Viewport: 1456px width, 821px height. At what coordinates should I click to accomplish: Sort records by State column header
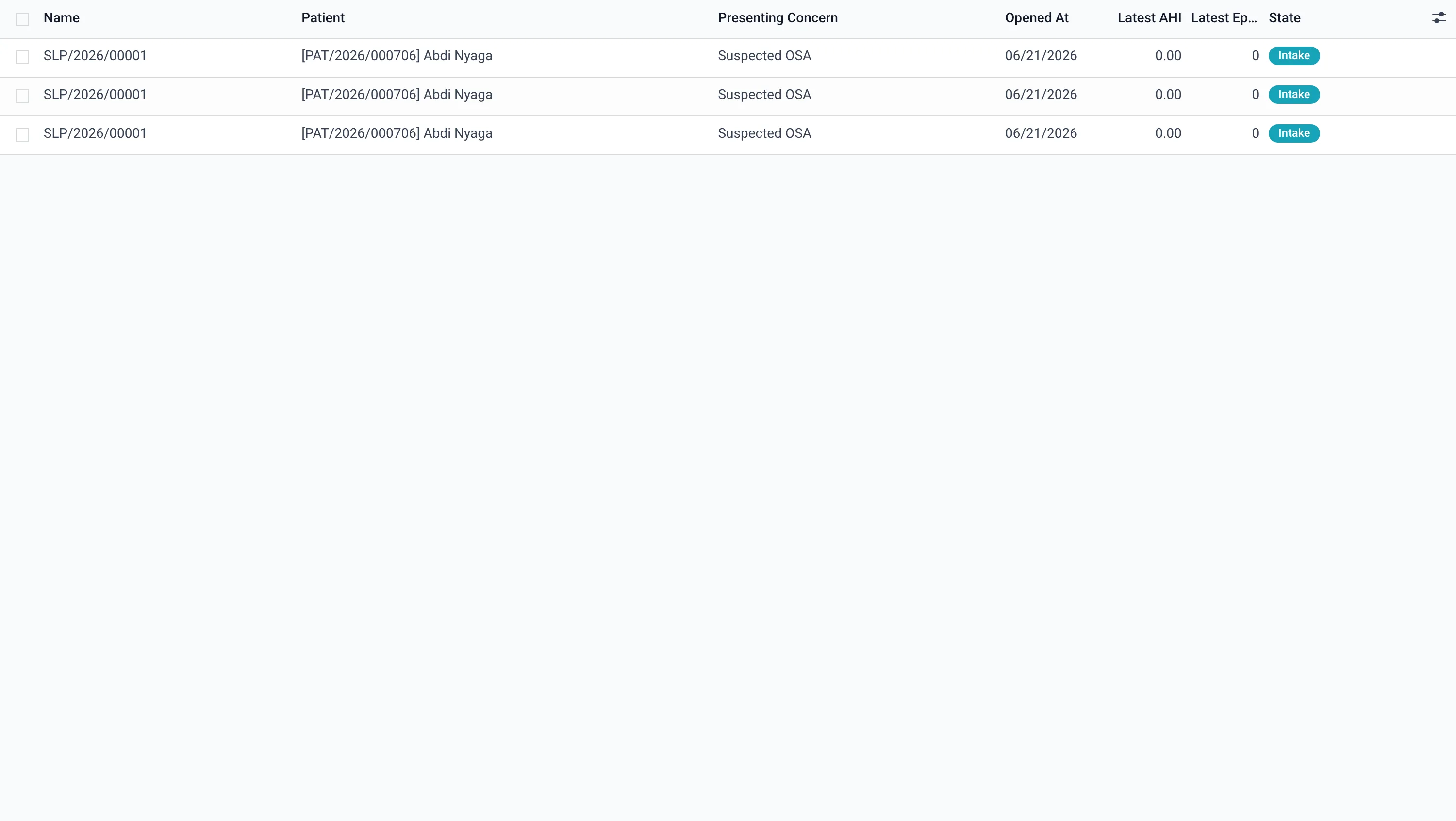pyautogui.click(x=1284, y=18)
